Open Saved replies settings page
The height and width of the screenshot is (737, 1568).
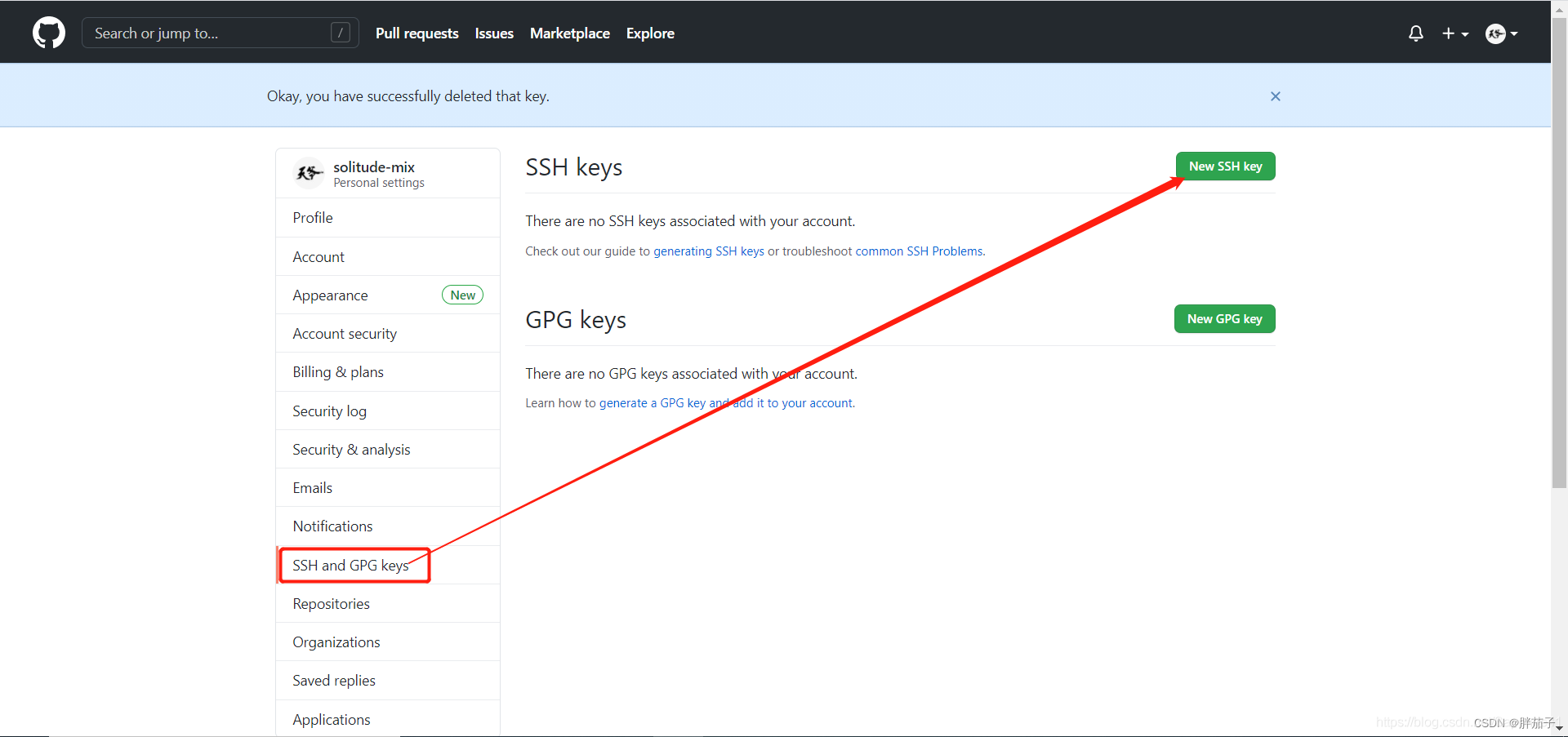(388, 681)
